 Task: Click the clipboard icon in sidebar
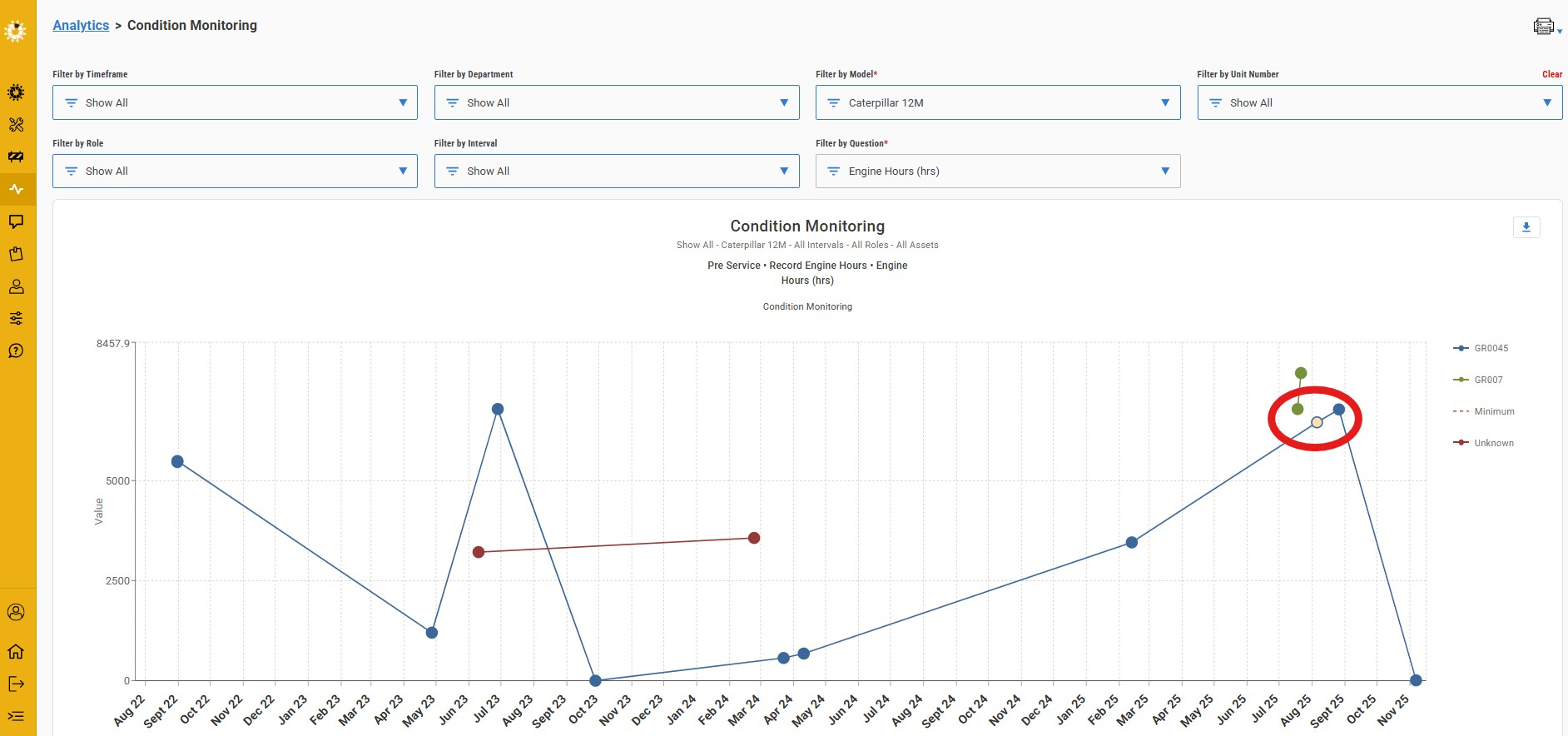point(16,254)
